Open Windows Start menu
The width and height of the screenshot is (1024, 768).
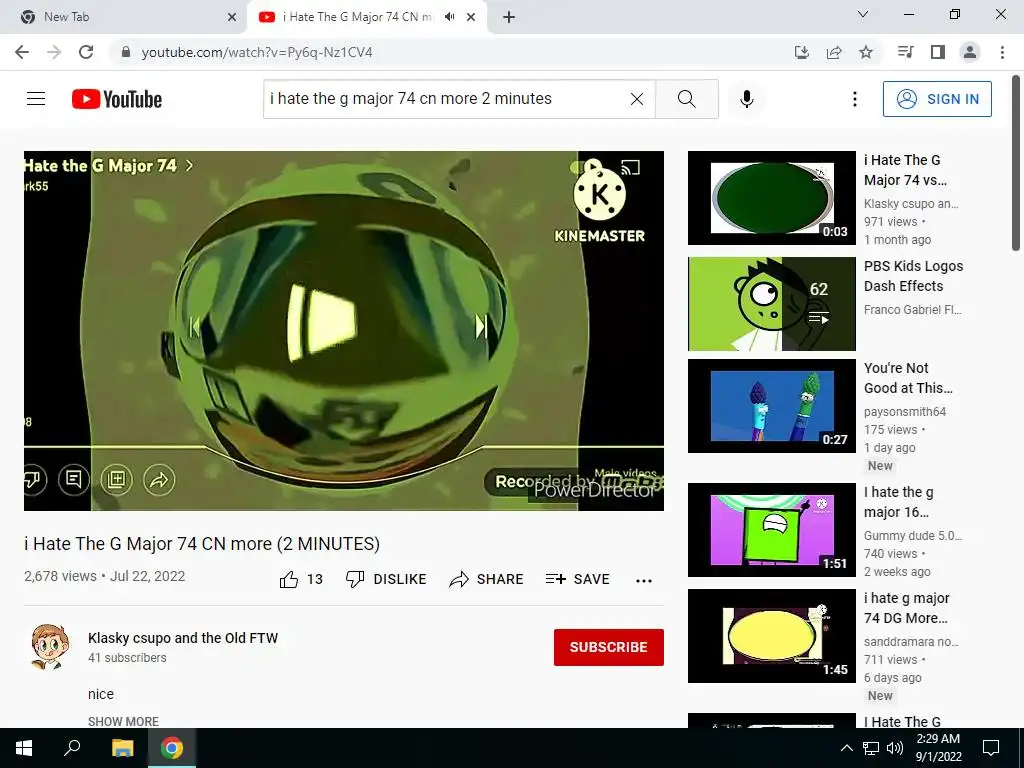[x=24, y=748]
